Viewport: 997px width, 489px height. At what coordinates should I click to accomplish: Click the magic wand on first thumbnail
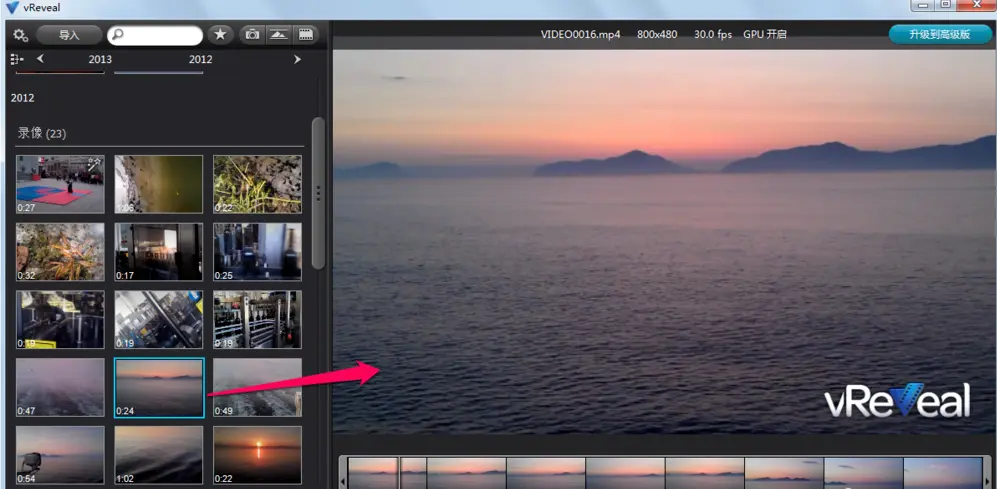95,164
